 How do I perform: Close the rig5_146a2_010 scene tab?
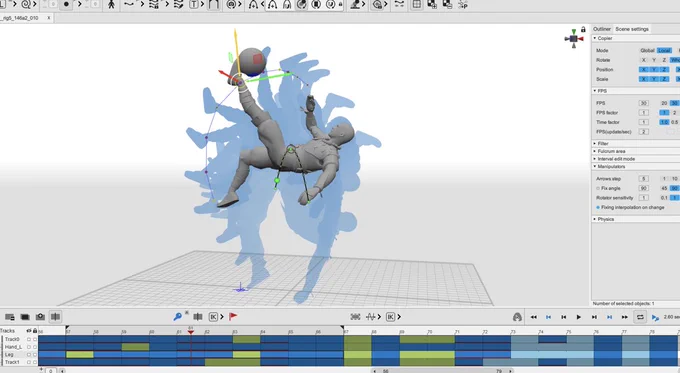(49, 18)
